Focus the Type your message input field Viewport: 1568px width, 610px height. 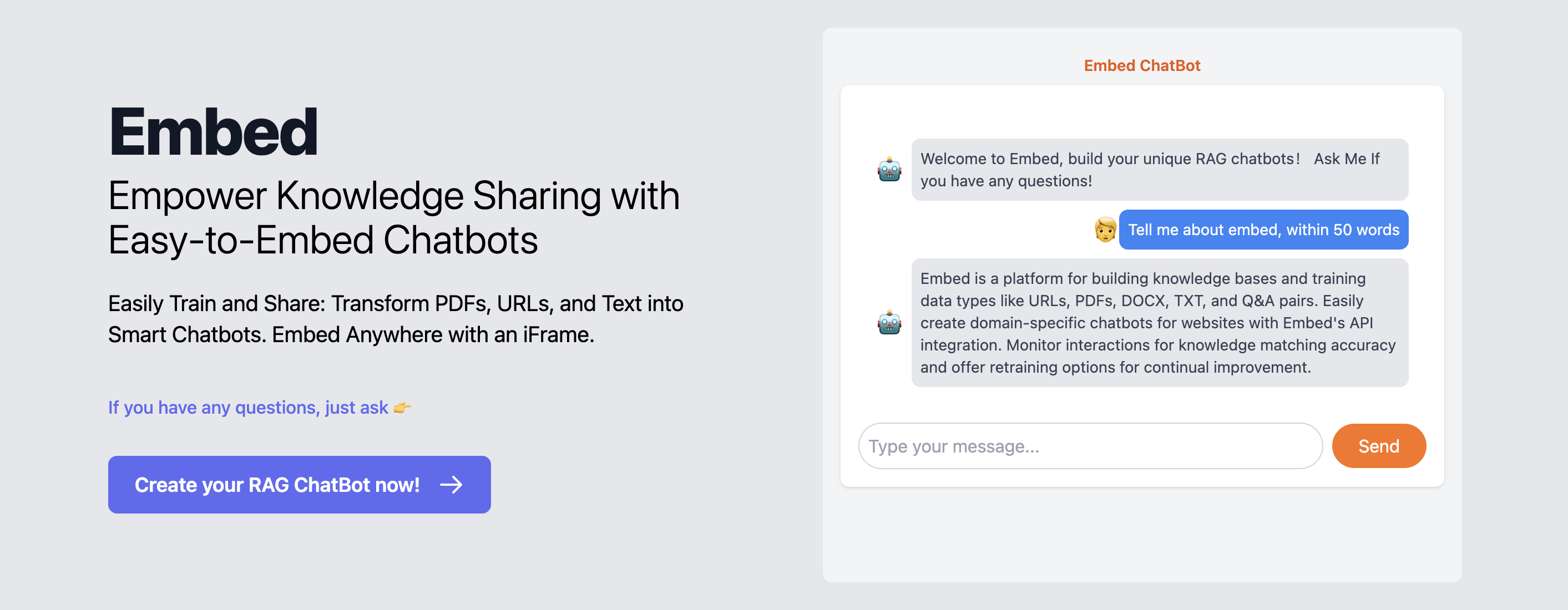pyautogui.click(x=1090, y=446)
